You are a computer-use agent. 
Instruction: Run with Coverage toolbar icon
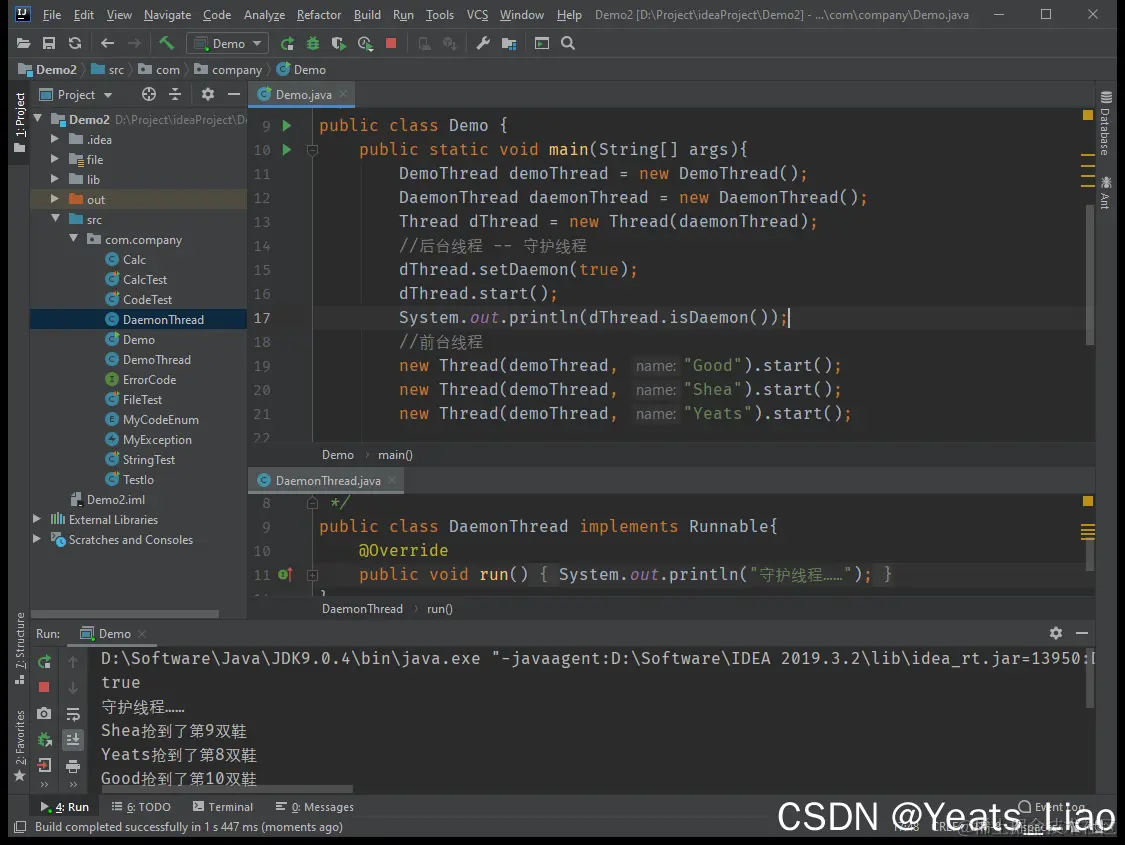point(339,44)
